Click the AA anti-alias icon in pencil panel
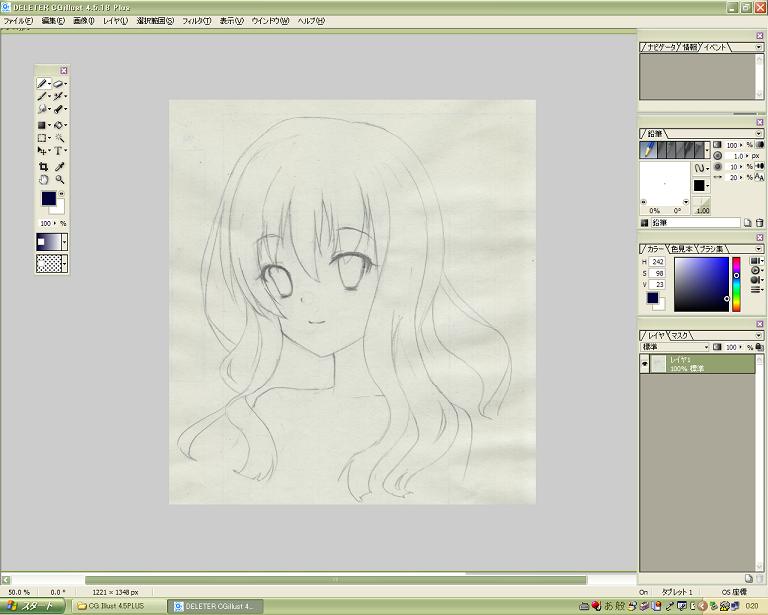Image resolution: width=768 pixels, height=615 pixels. [759, 177]
